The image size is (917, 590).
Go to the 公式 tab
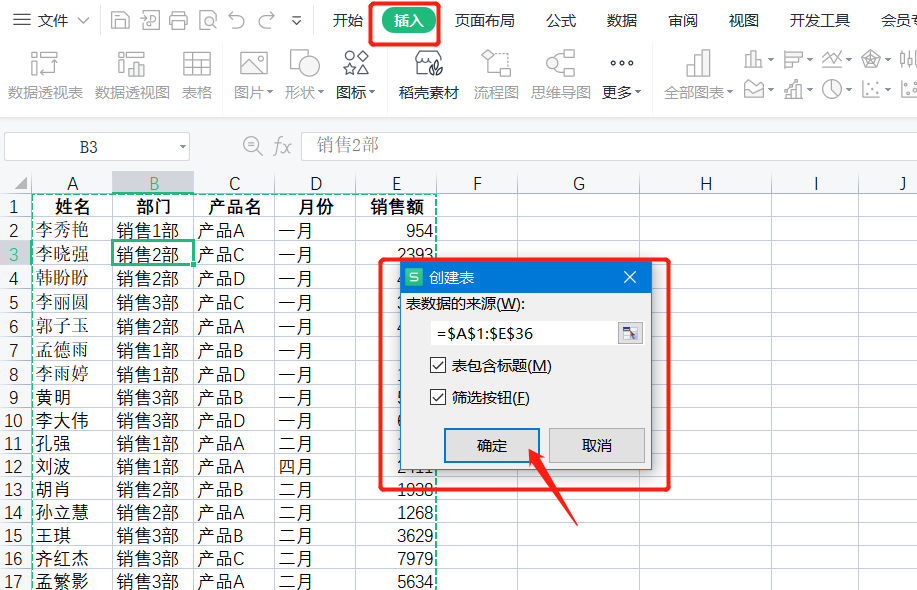pyautogui.click(x=561, y=20)
